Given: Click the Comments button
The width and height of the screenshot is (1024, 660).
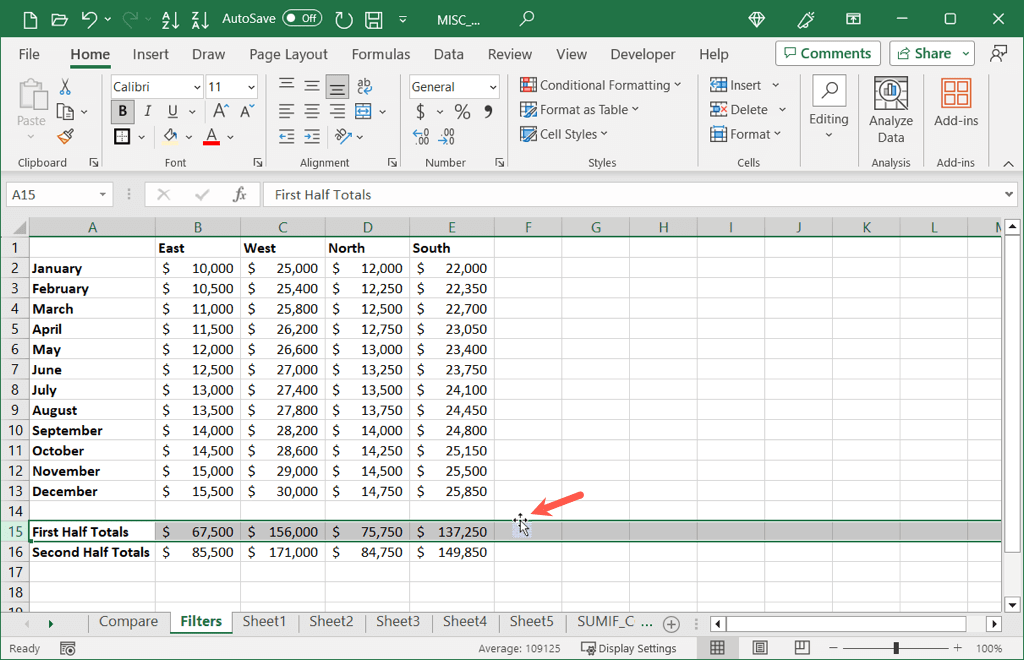Looking at the screenshot, I should (827, 53).
